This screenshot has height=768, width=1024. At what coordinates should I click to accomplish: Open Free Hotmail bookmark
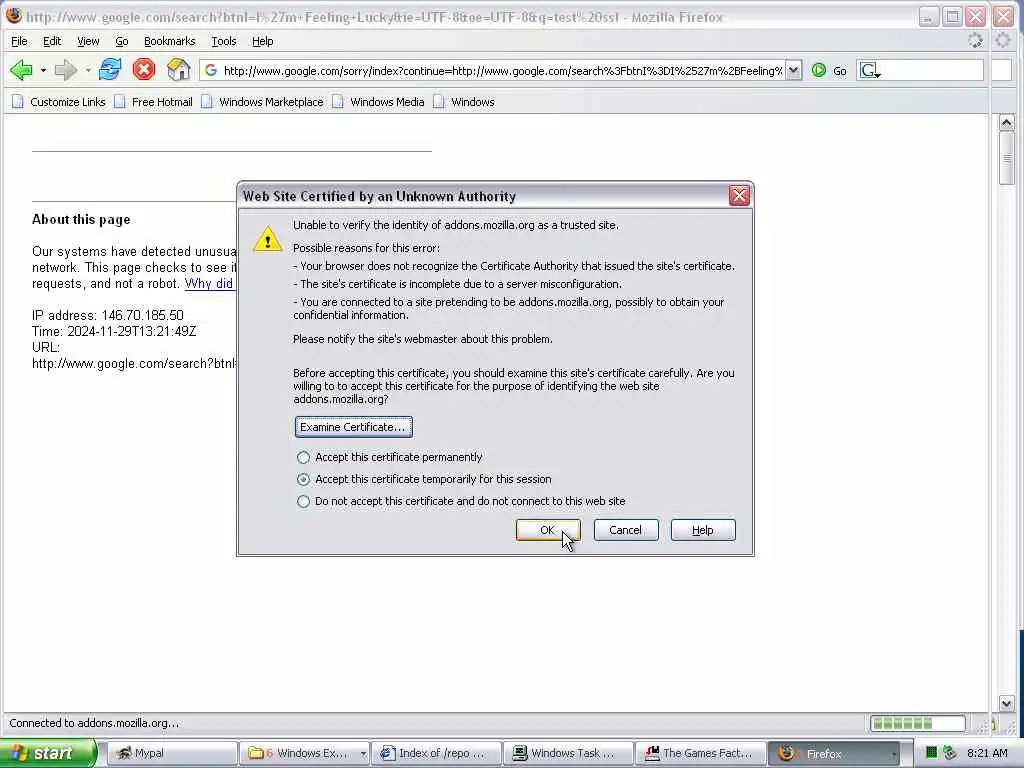pyautogui.click(x=153, y=102)
